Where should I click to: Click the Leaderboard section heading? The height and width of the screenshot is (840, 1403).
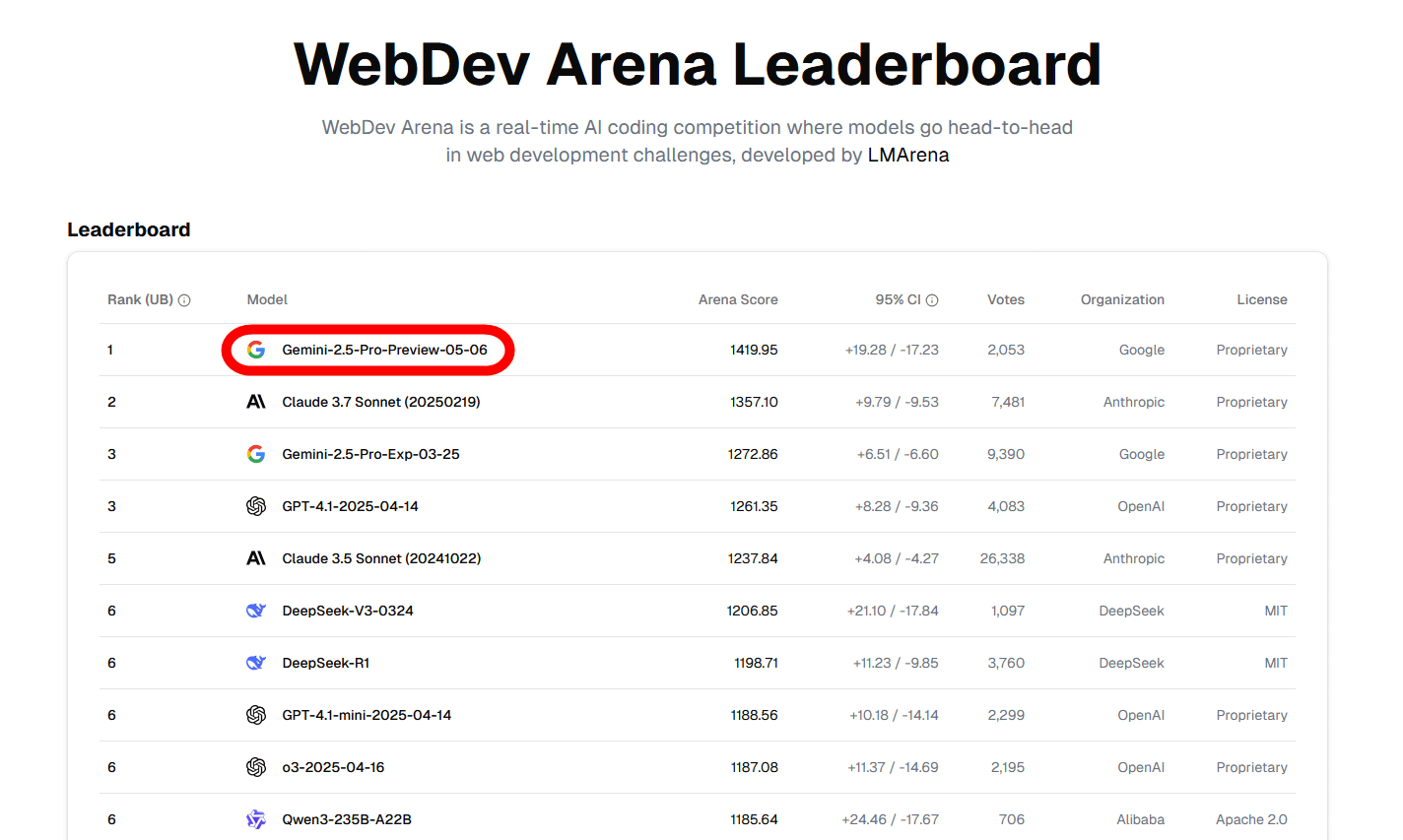pyautogui.click(x=129, y=229)
